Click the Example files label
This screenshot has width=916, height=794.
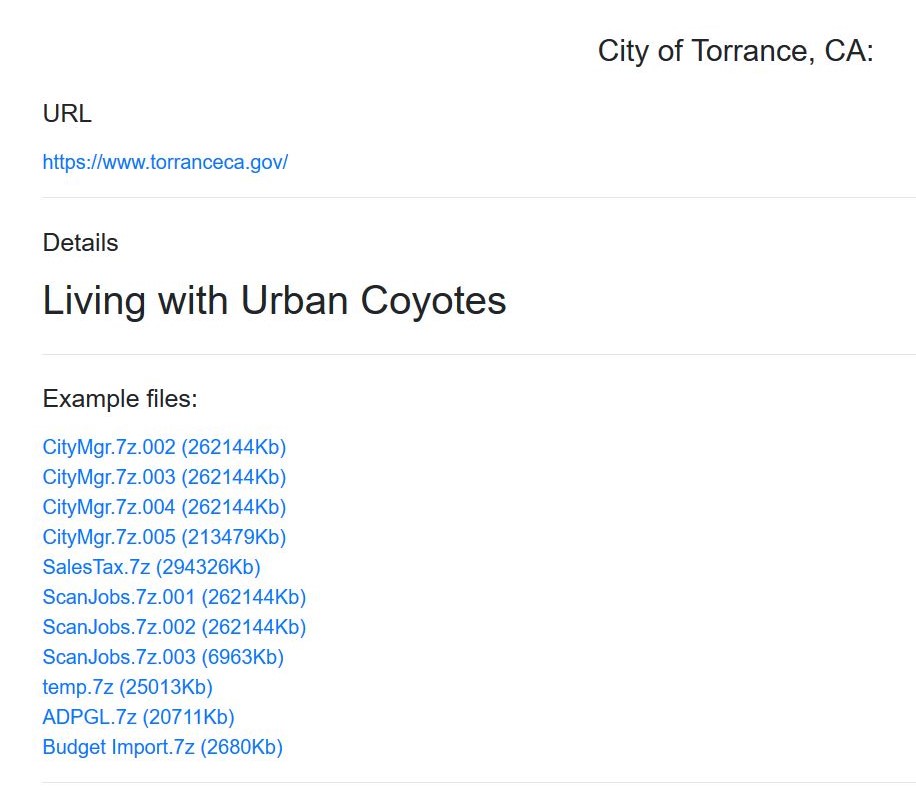[x=120, y=399]
